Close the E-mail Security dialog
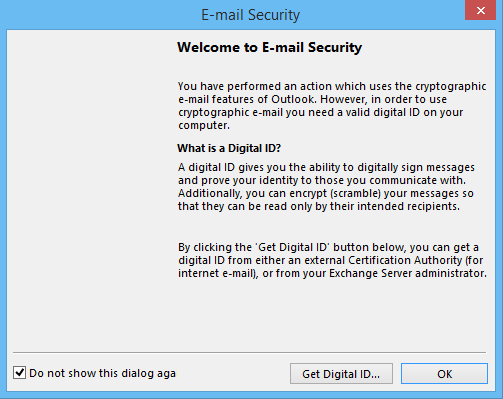This screenshot has height=399, width=503. 480,10
